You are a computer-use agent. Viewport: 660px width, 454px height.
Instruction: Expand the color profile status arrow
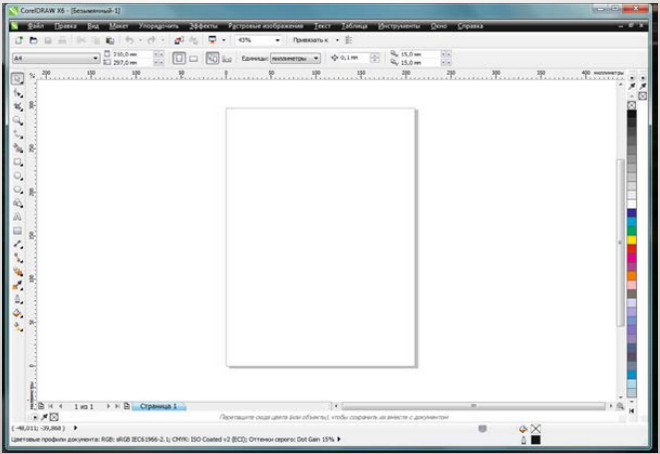(x=339, y=439)
